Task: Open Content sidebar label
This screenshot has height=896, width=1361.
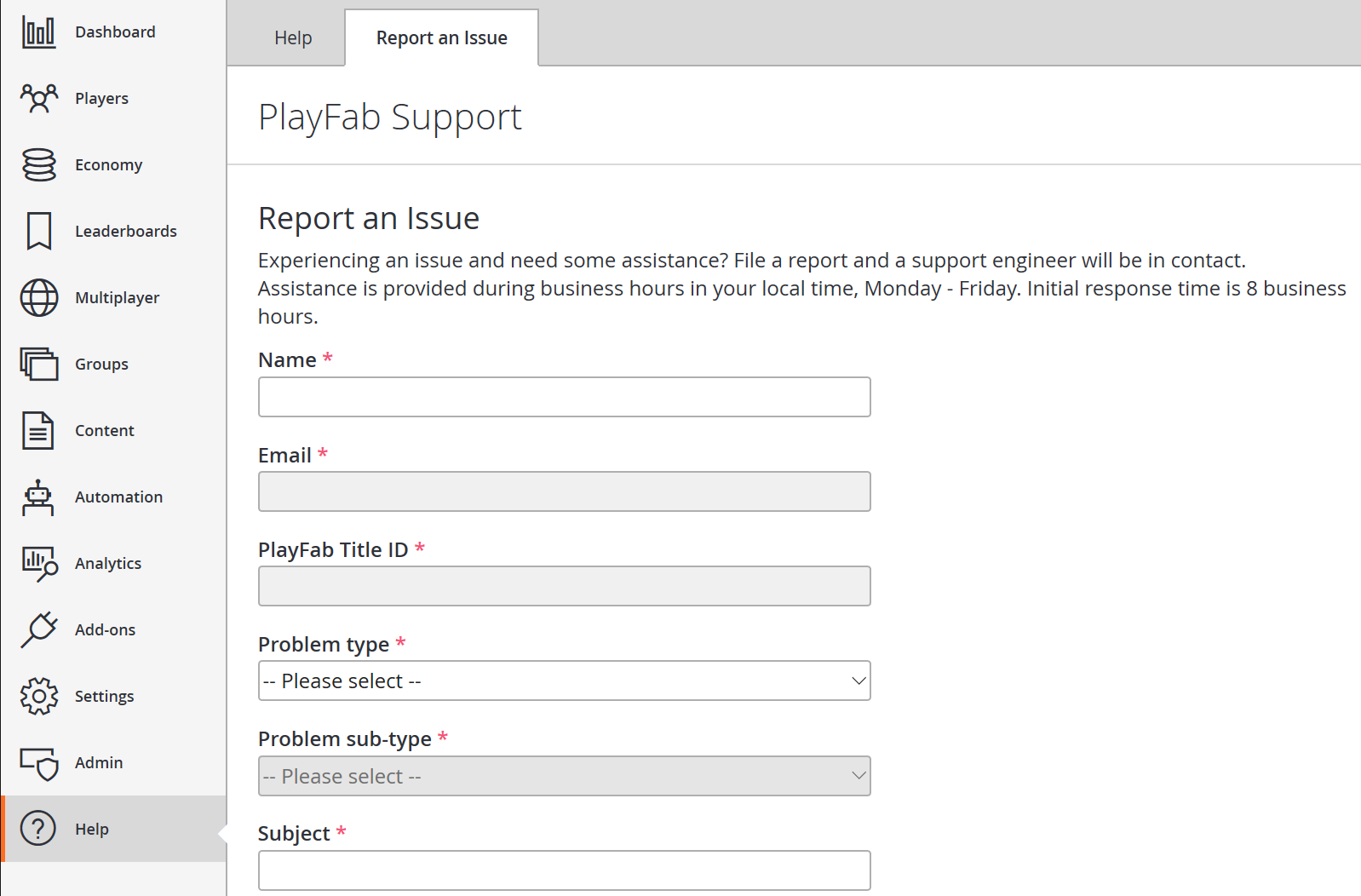Action: 105,431
